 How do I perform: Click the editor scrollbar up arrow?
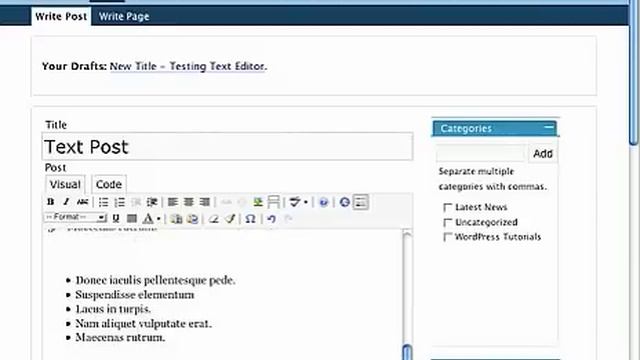[407, 234]
